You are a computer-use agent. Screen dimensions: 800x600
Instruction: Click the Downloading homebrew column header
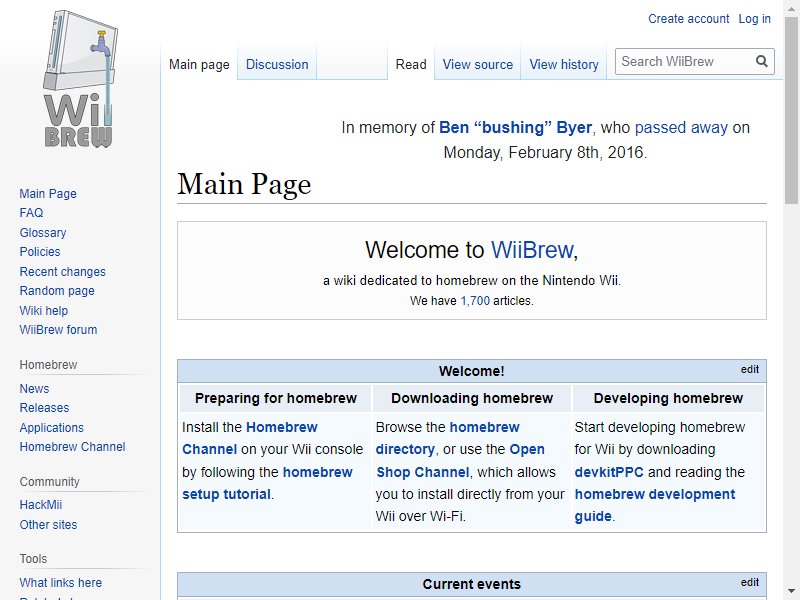point(472,398)
